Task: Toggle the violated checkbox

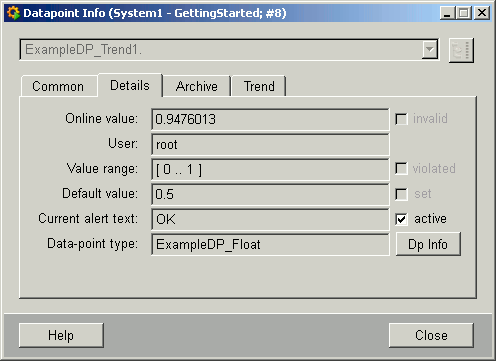Action: 401,169
